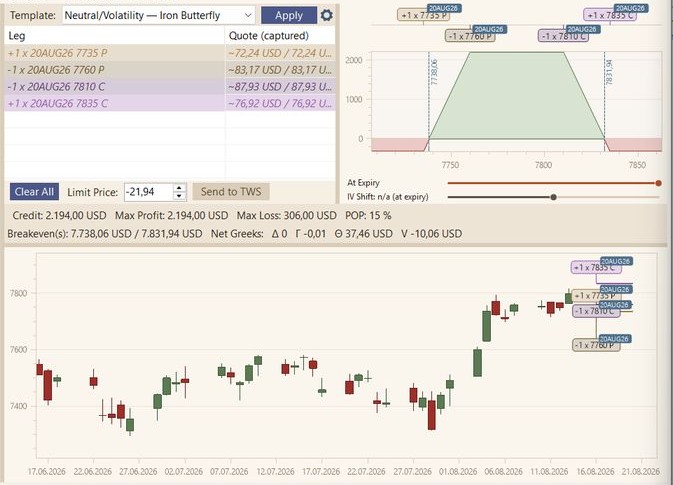Click the POP: 15 % value
The width and height of the screenshot is (673, 485).
tap(368, 215)
